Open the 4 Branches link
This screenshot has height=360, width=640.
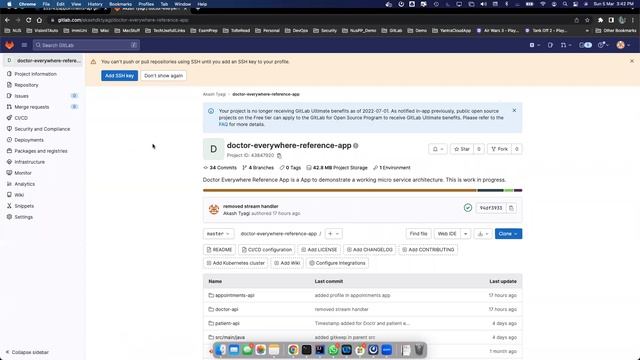[x=258, y=168]
